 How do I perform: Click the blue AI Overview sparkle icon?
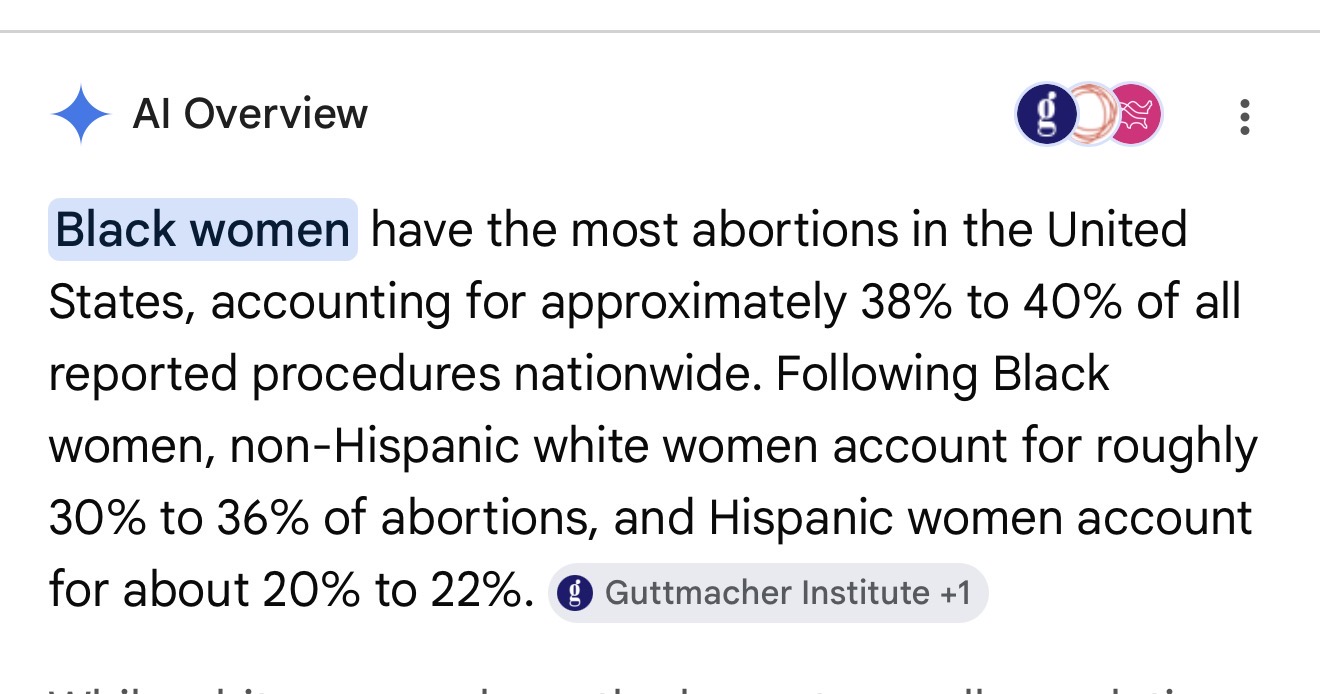tap(80, 115)
